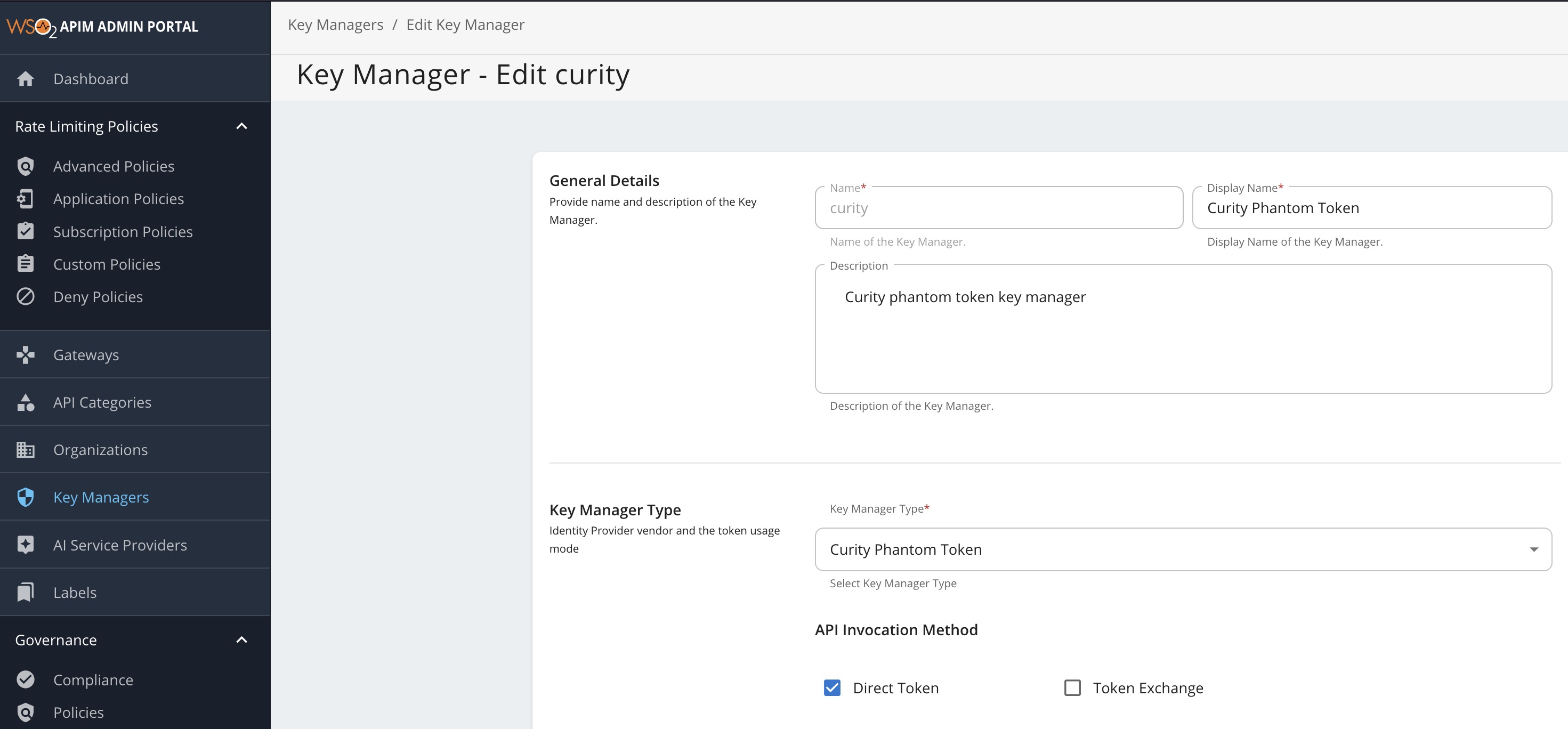Viewport: 1568px width, 729px height.
Task: Click the Labels bookmark icon
Action: (26, 592)
